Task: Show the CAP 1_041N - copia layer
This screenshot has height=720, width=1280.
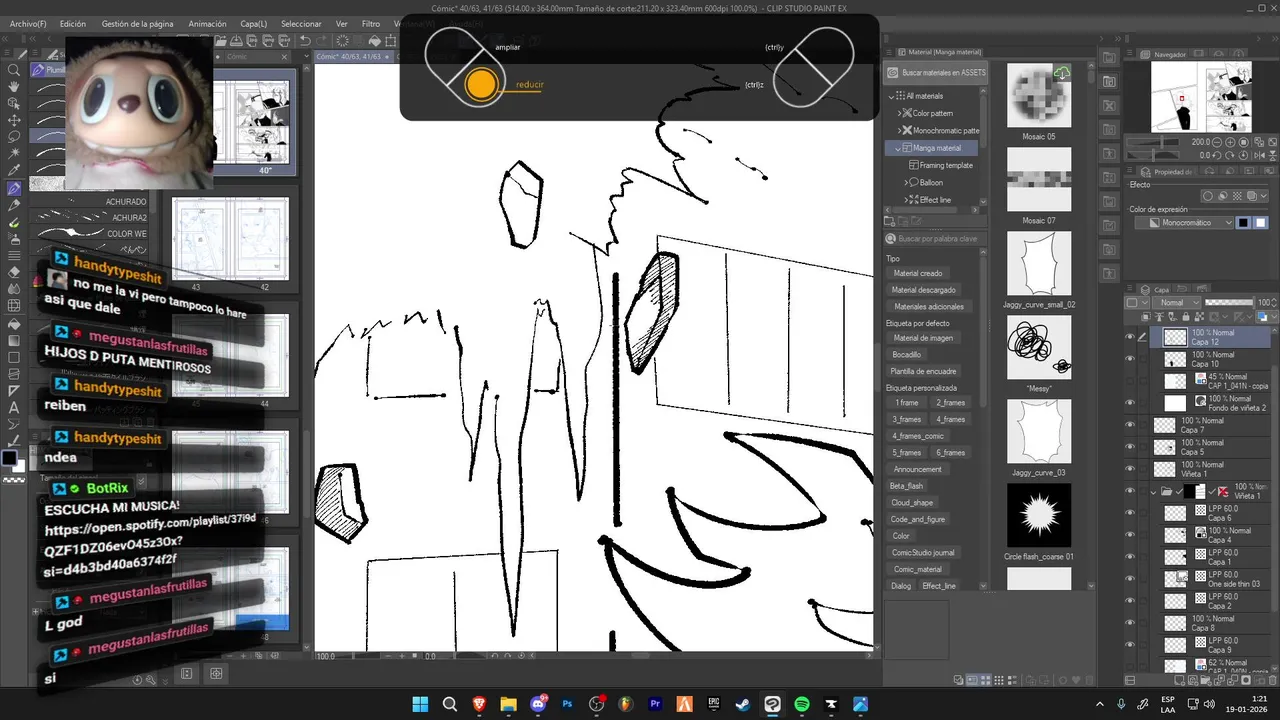Action: click(x=1129, y=381)
